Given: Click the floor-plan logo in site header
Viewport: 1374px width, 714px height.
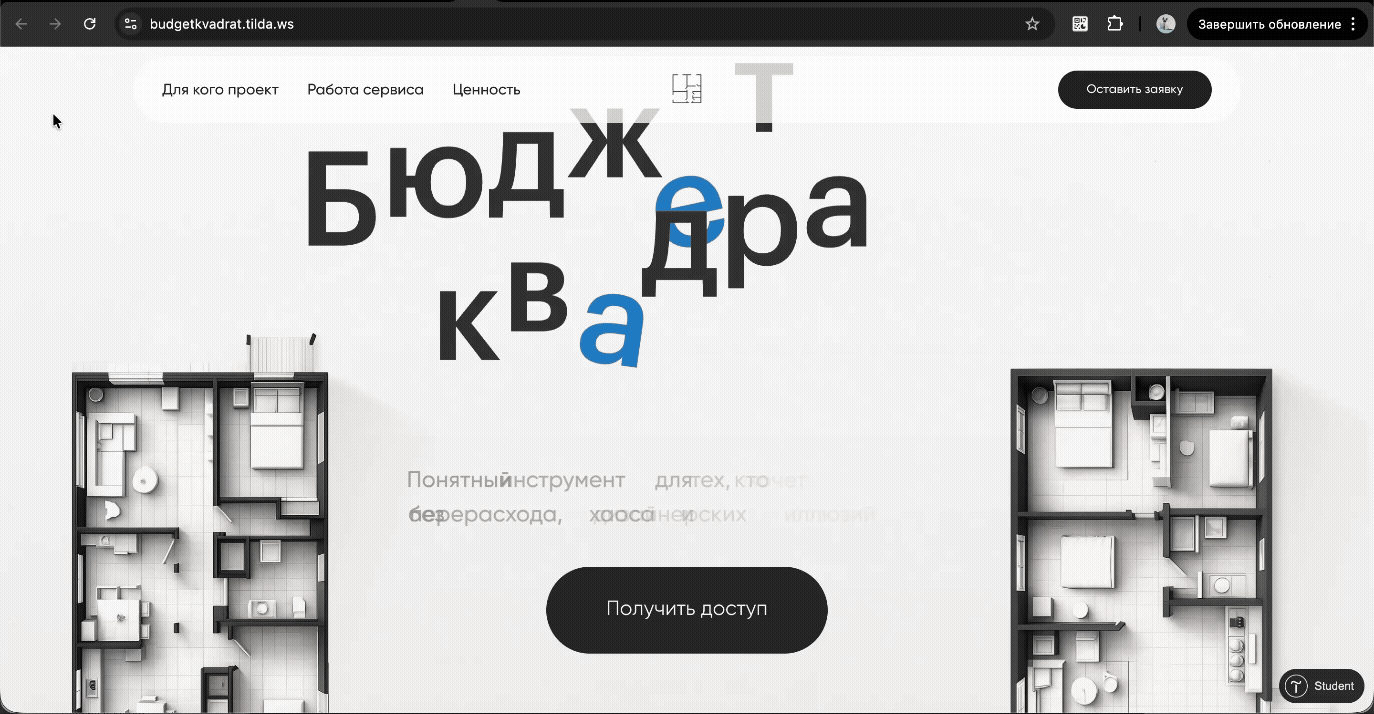Looking at the screenshot, I should click(x=687, y=89).
